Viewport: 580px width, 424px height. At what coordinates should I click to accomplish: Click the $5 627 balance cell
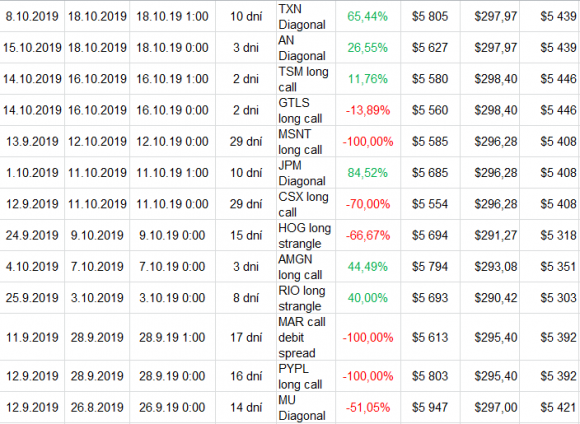pos(430,48)
